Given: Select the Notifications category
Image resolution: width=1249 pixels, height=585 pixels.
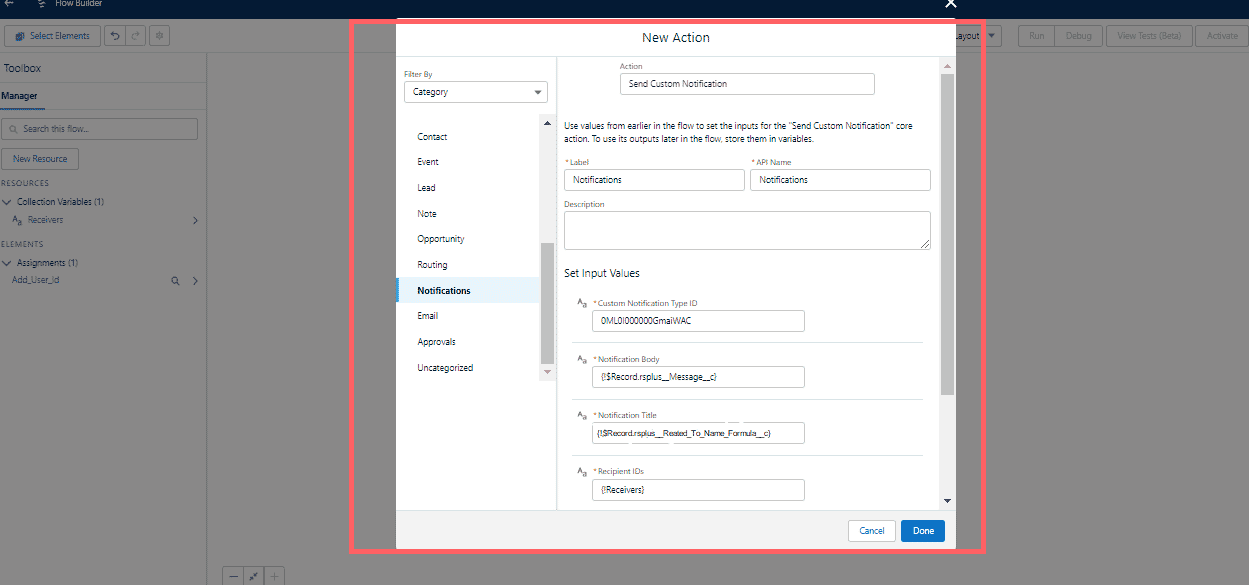Looking at the screenshot, I should [x=468, y=291].
